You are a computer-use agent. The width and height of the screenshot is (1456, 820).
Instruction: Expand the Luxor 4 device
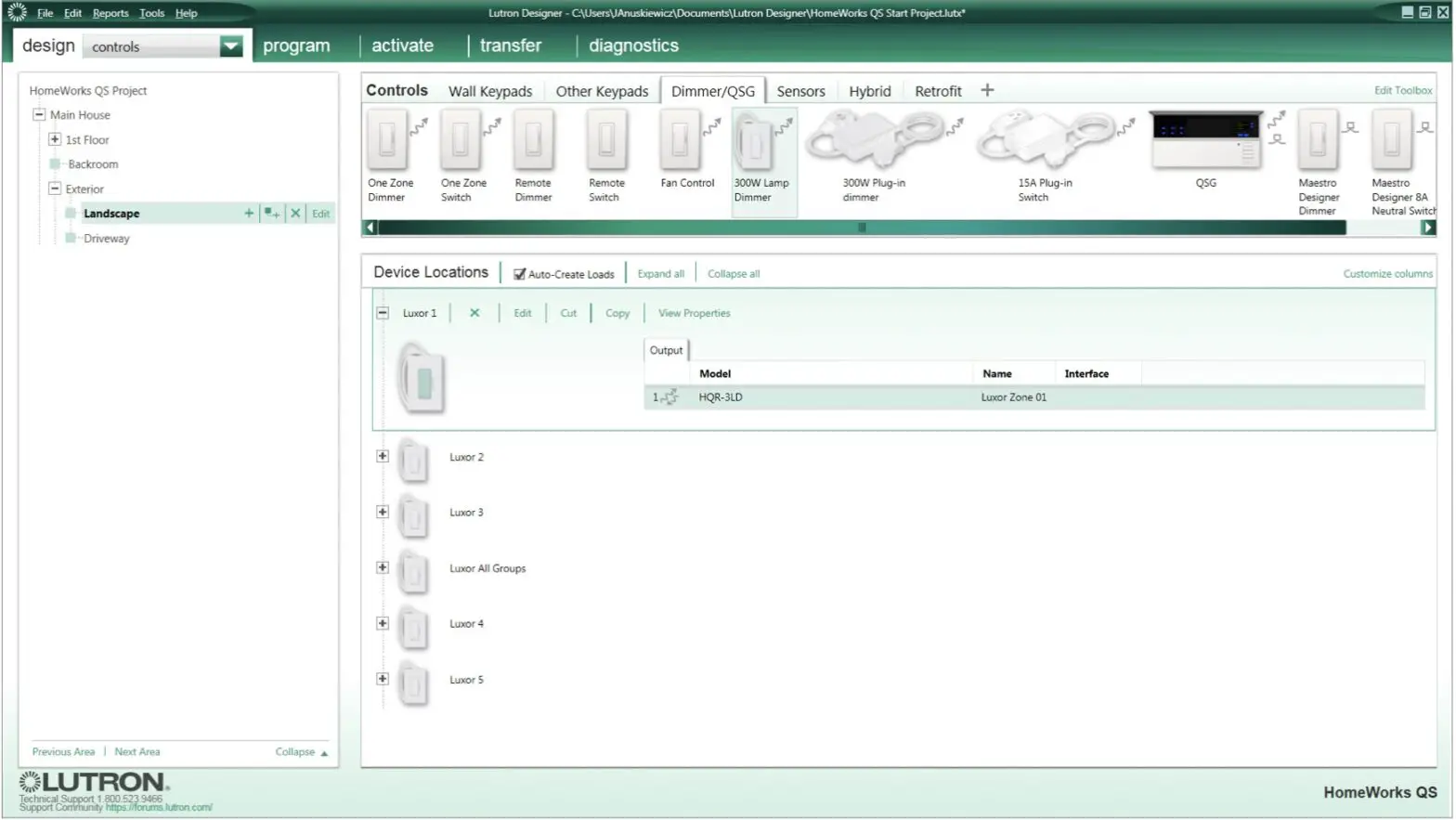click(x=383, y=623)
